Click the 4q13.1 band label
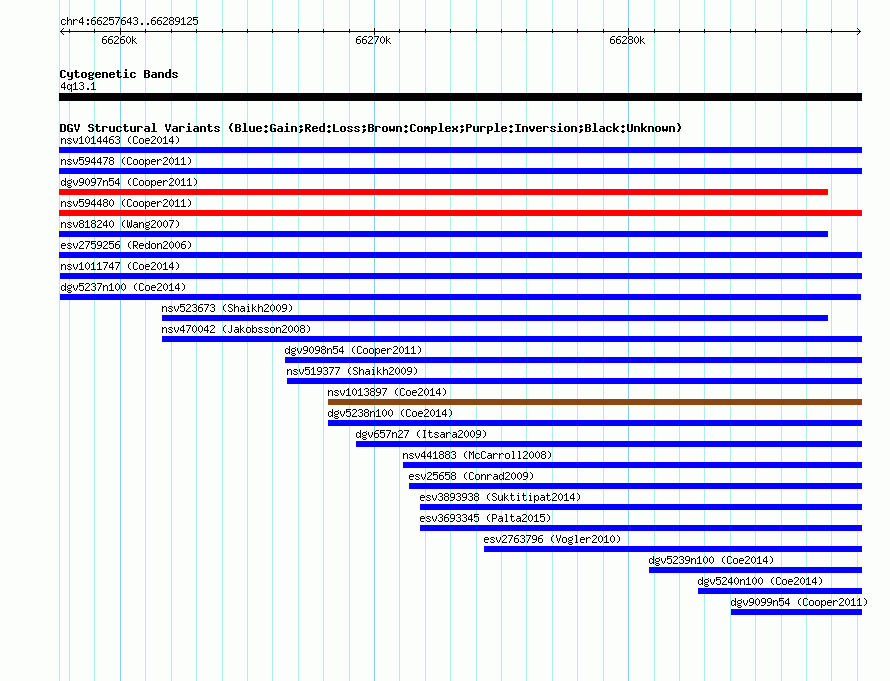Screen dimensions: 890x681 click(78, 86)
